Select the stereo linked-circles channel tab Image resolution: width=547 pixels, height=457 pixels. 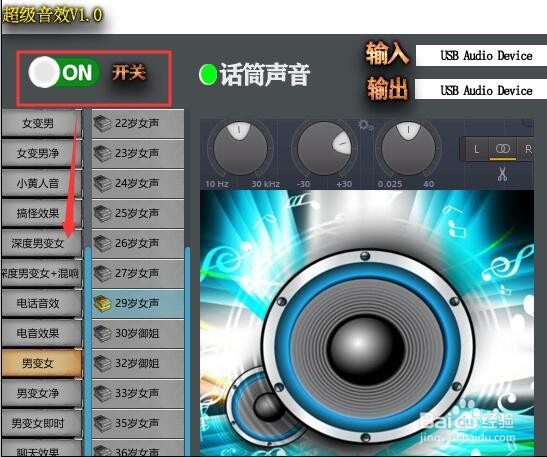503,149
